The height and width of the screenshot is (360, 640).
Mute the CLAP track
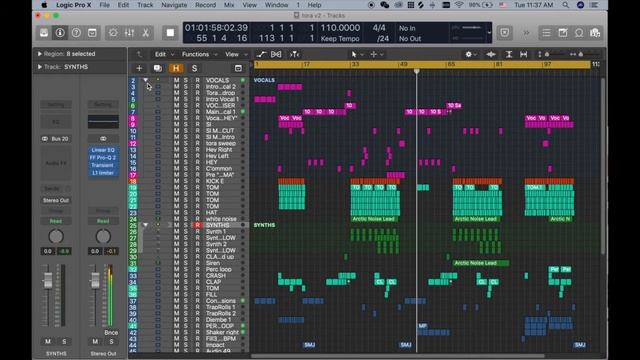tap(176, 282)
